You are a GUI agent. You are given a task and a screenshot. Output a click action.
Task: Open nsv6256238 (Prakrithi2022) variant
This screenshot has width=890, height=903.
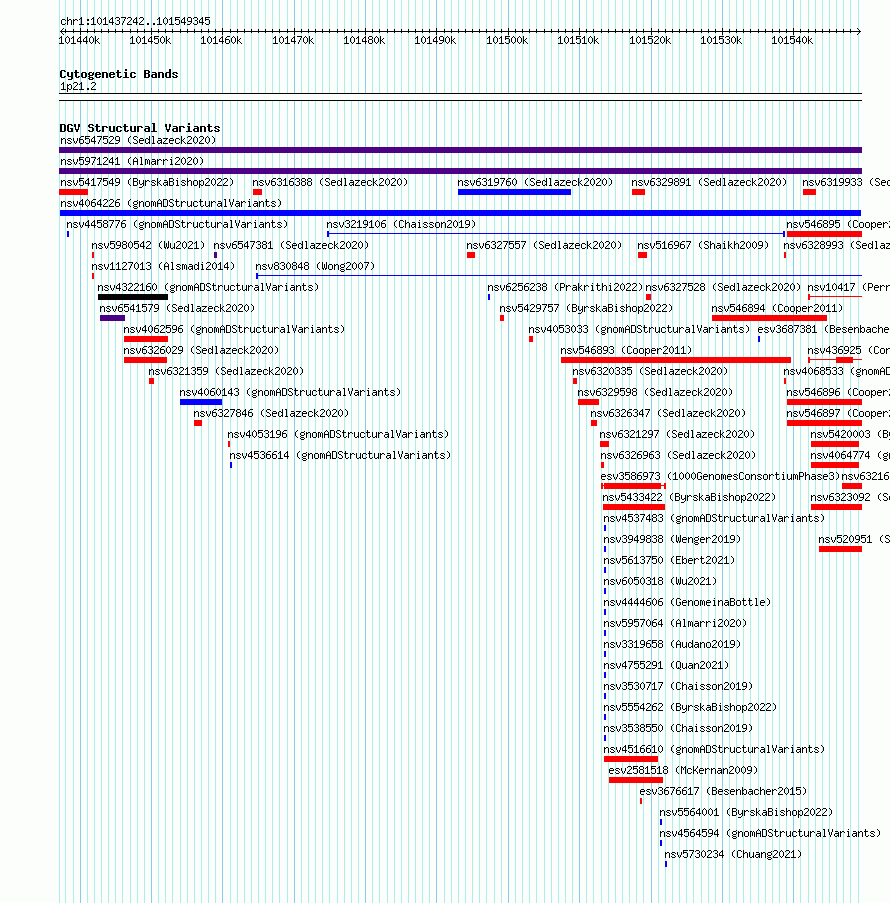click(x=565, y=287)
